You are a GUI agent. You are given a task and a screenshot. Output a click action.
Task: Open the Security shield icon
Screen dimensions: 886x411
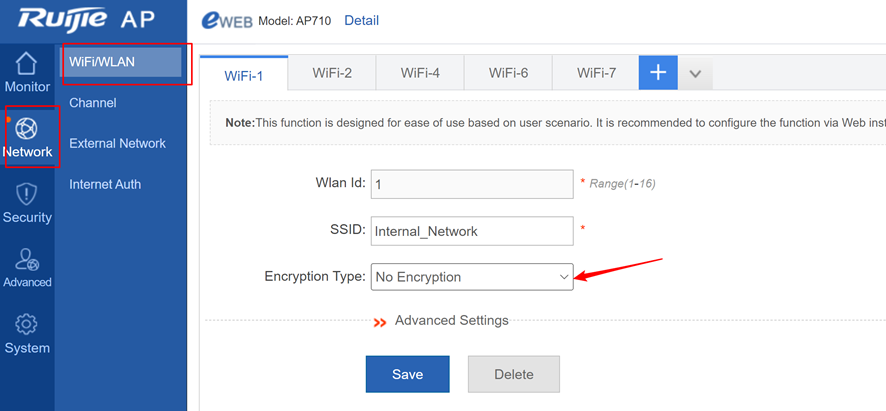27,194
